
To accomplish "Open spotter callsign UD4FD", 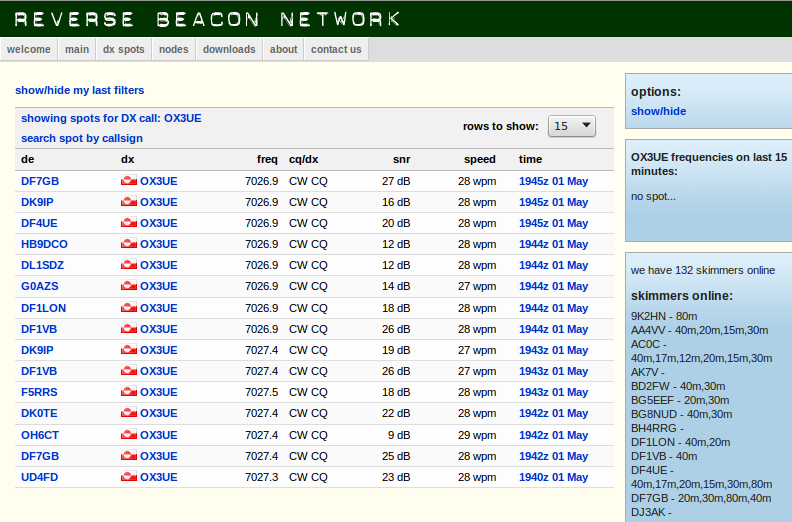I will [39, 477].
